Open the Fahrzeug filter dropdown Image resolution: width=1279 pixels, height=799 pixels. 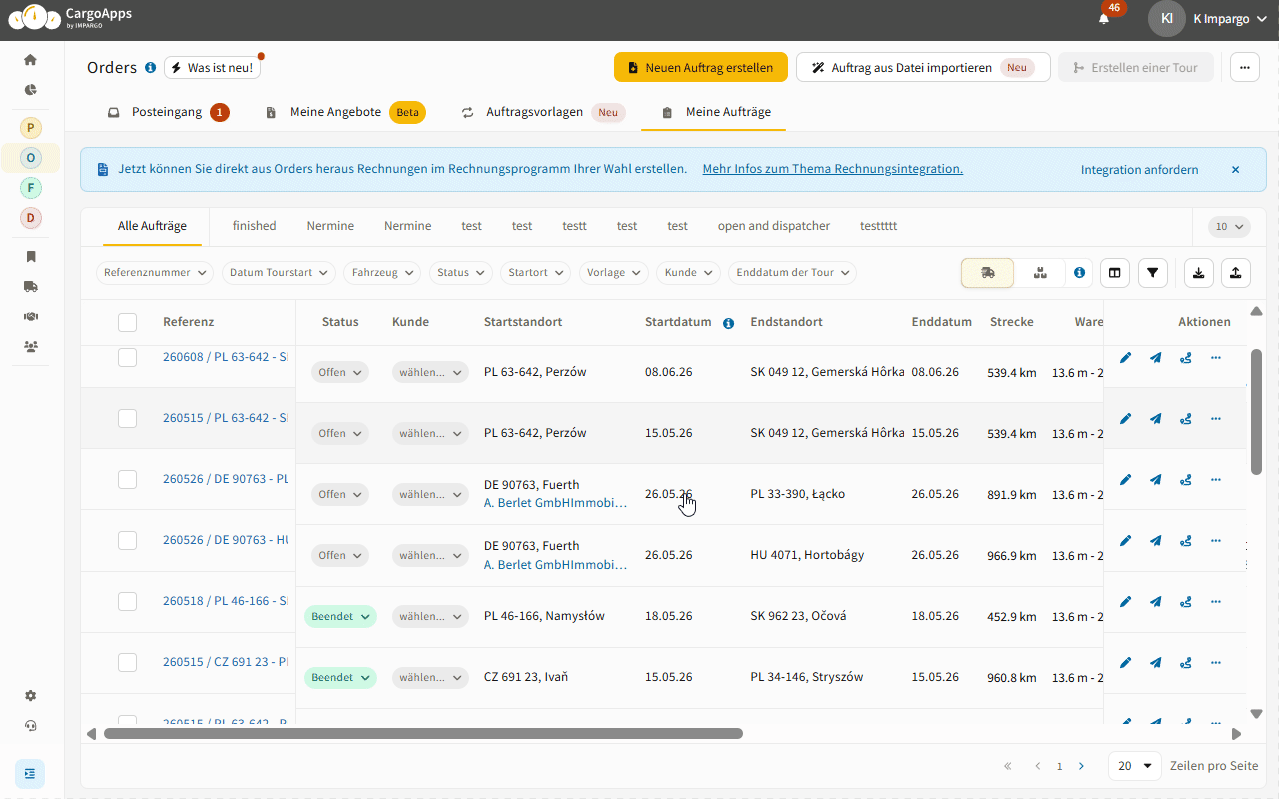pyautogui.click(x=382, y=273)
